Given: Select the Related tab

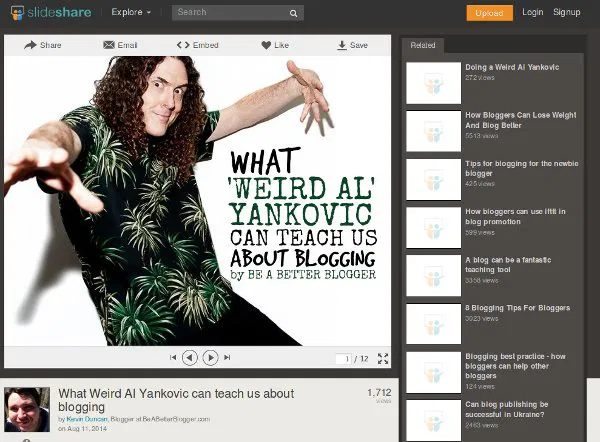Looking at the screenshot, I should [x=423, y=45].
